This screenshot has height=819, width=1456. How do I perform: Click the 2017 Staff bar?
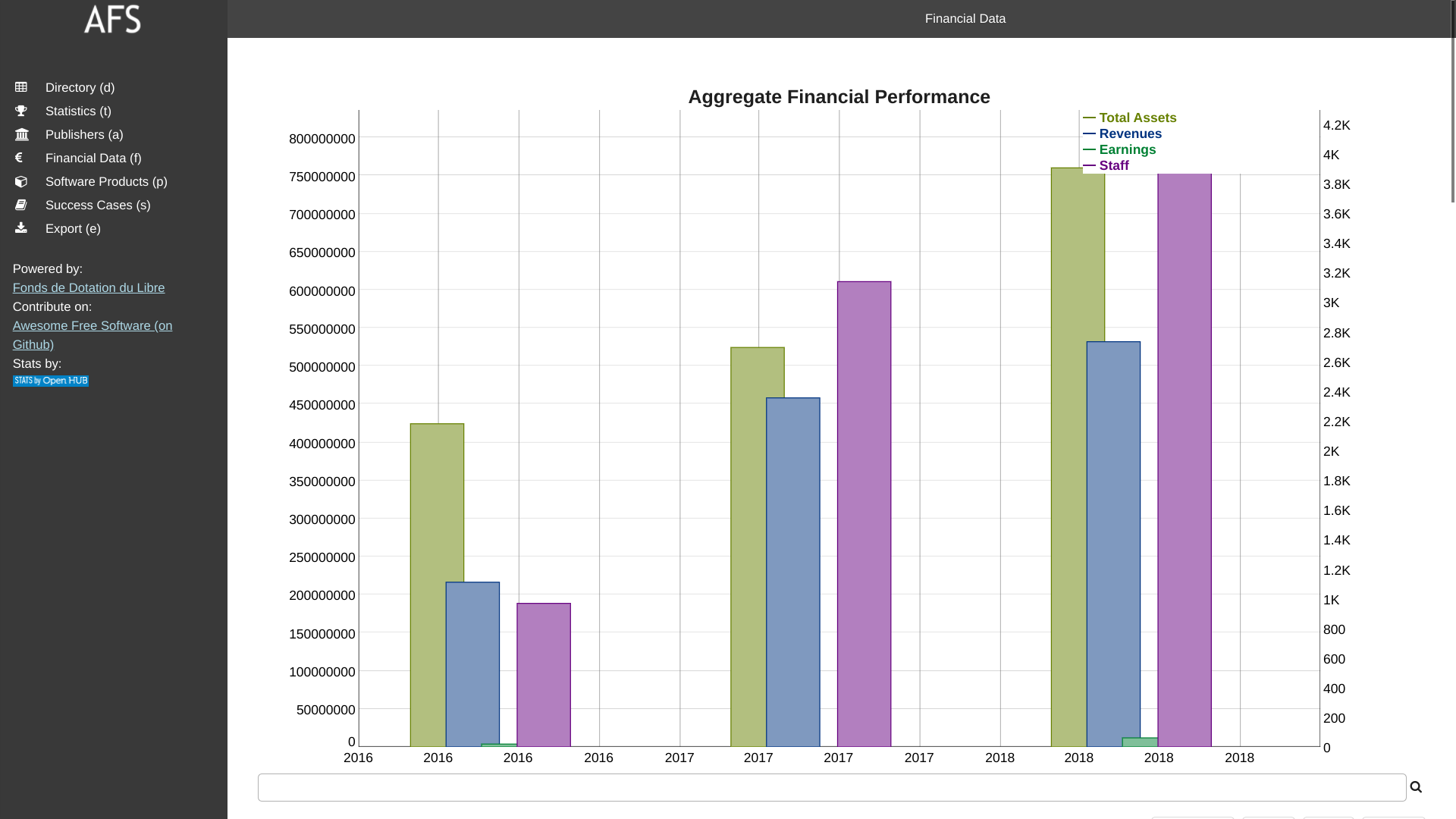[x=864, y=514]
